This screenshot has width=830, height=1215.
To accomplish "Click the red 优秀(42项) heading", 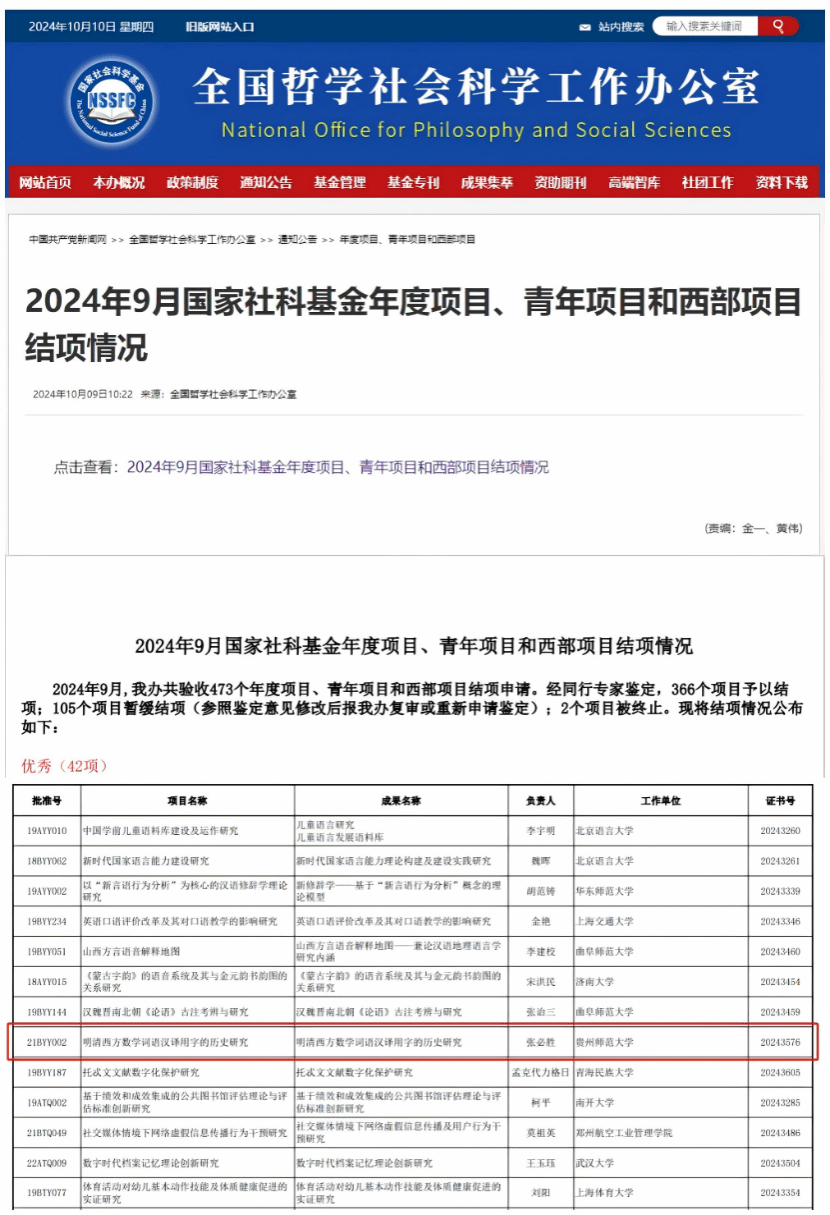I will 65,765.
